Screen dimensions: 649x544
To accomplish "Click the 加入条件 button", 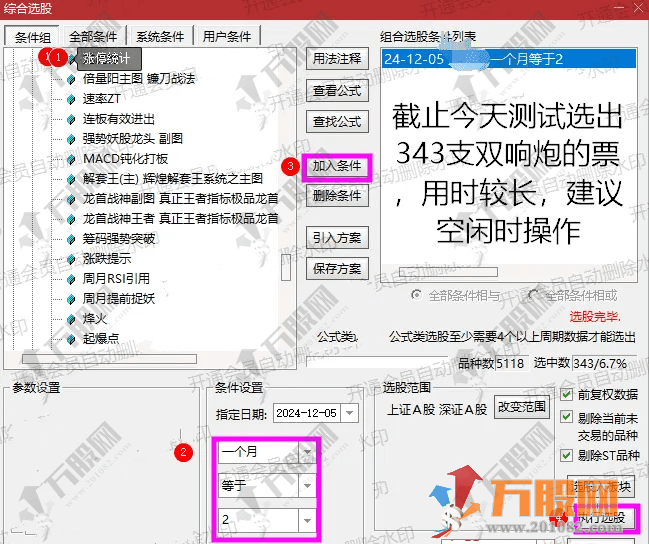I will click(337, 166).
